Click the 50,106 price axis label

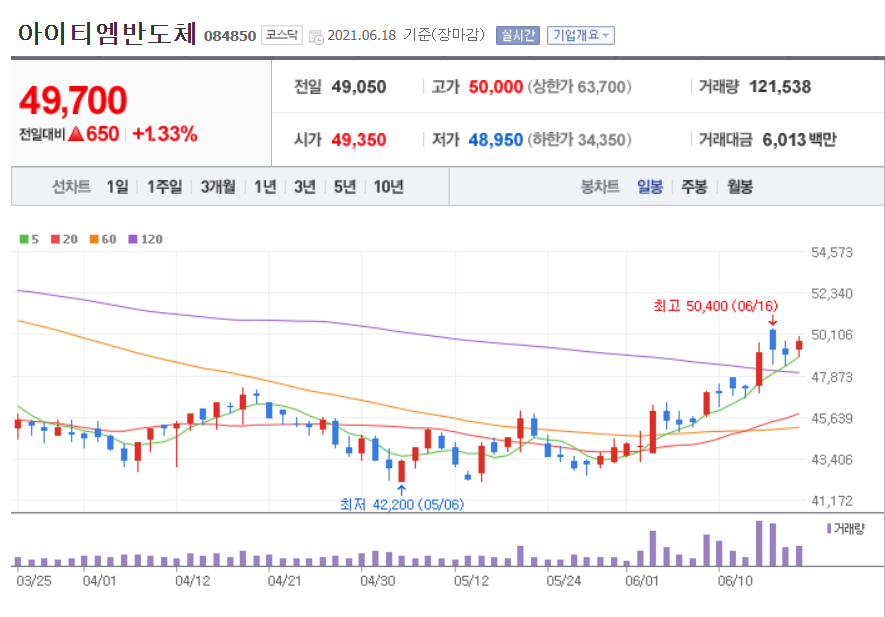tap(832, 335)
